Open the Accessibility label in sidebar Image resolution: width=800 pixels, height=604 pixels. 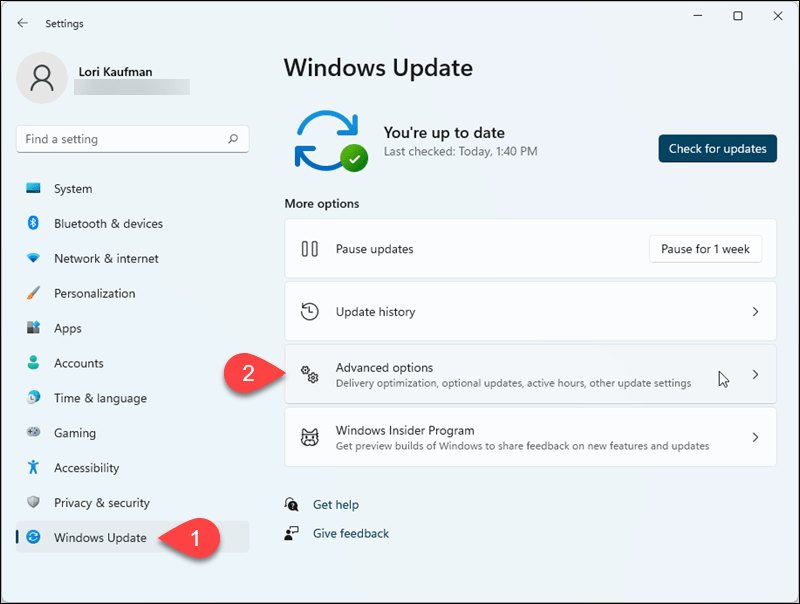(x=87, y=468)
